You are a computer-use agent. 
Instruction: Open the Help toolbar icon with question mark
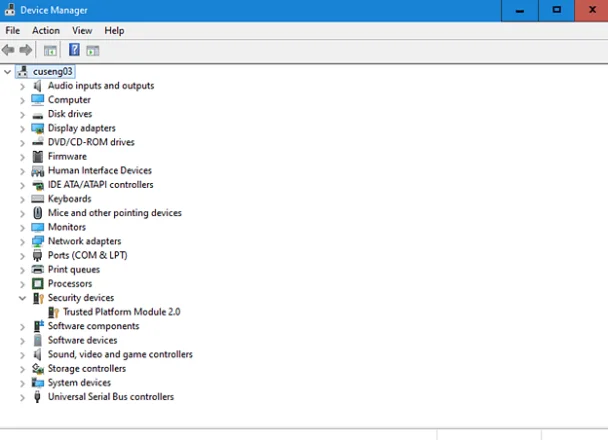click(74, 50)
